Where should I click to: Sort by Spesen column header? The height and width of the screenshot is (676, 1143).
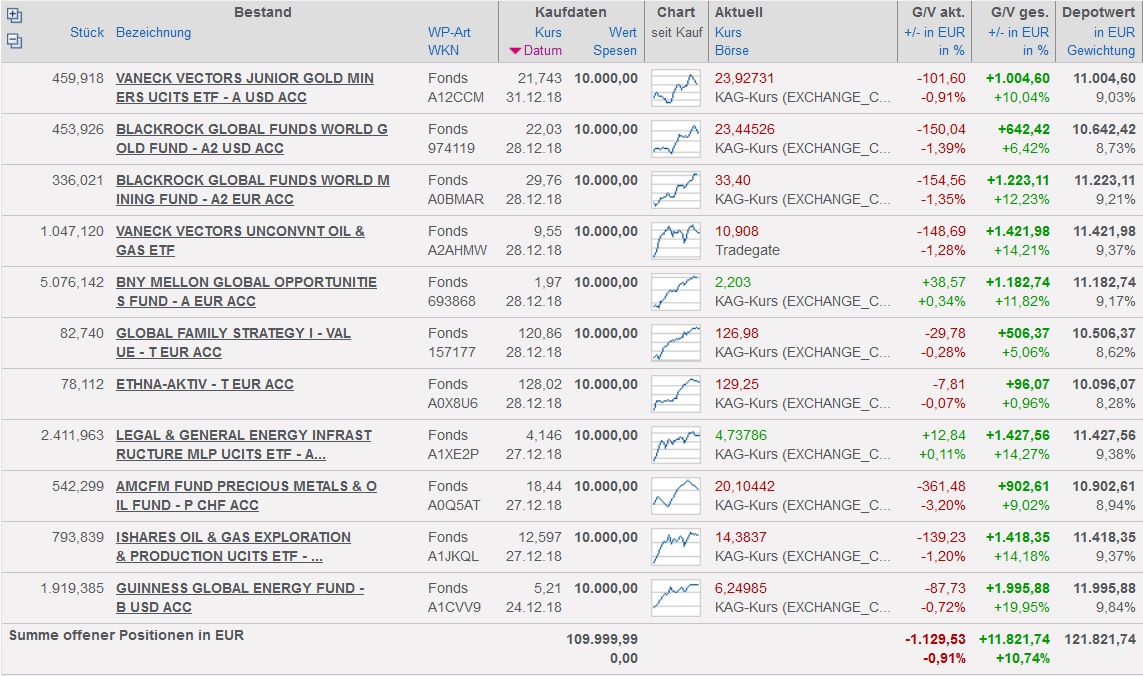[615, 50]
